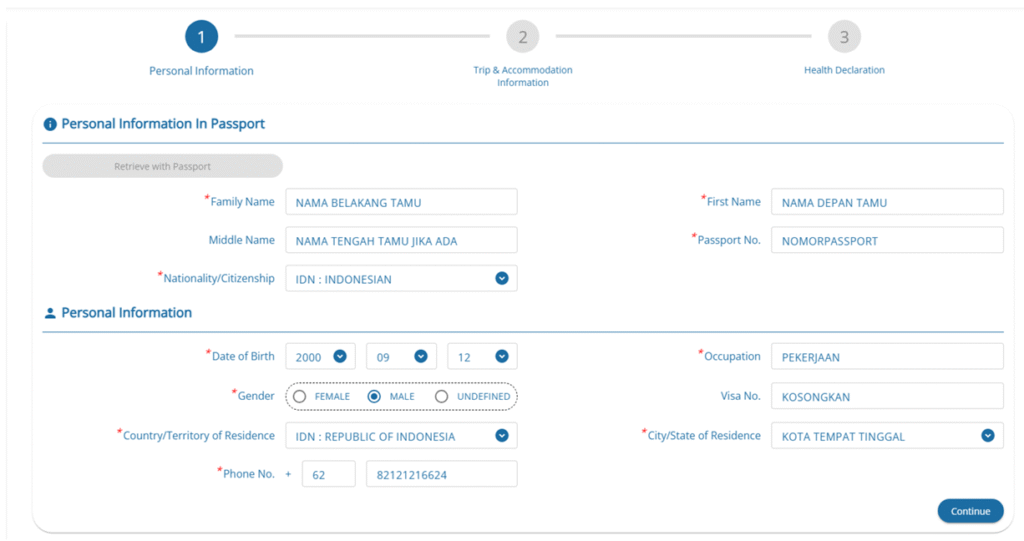This screenshot has height=541, width=1024.
Task: Select the FEMALE gender radio button
Action: (x=299, y=397)
